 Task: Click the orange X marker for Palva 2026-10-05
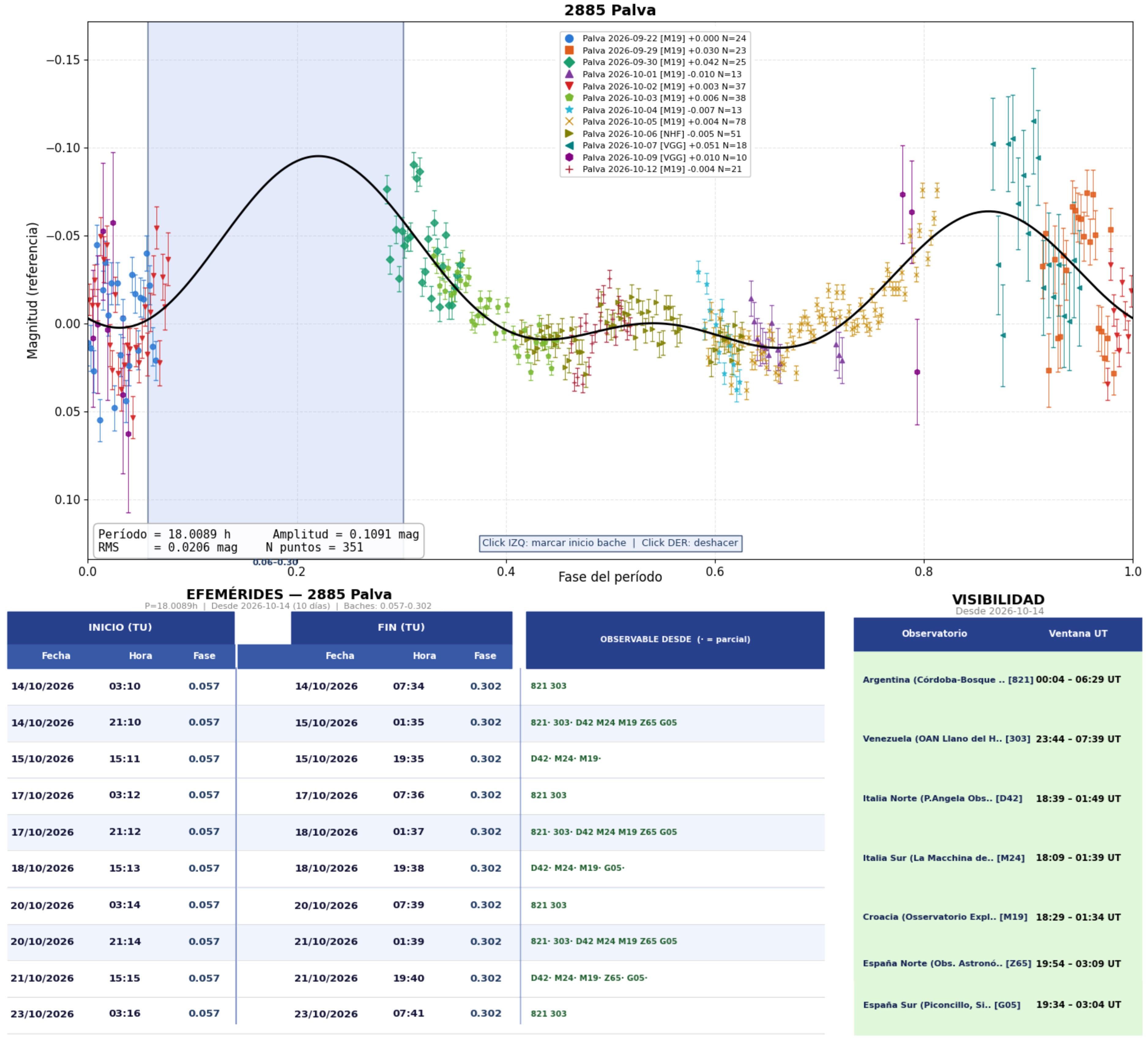point(569,122)
